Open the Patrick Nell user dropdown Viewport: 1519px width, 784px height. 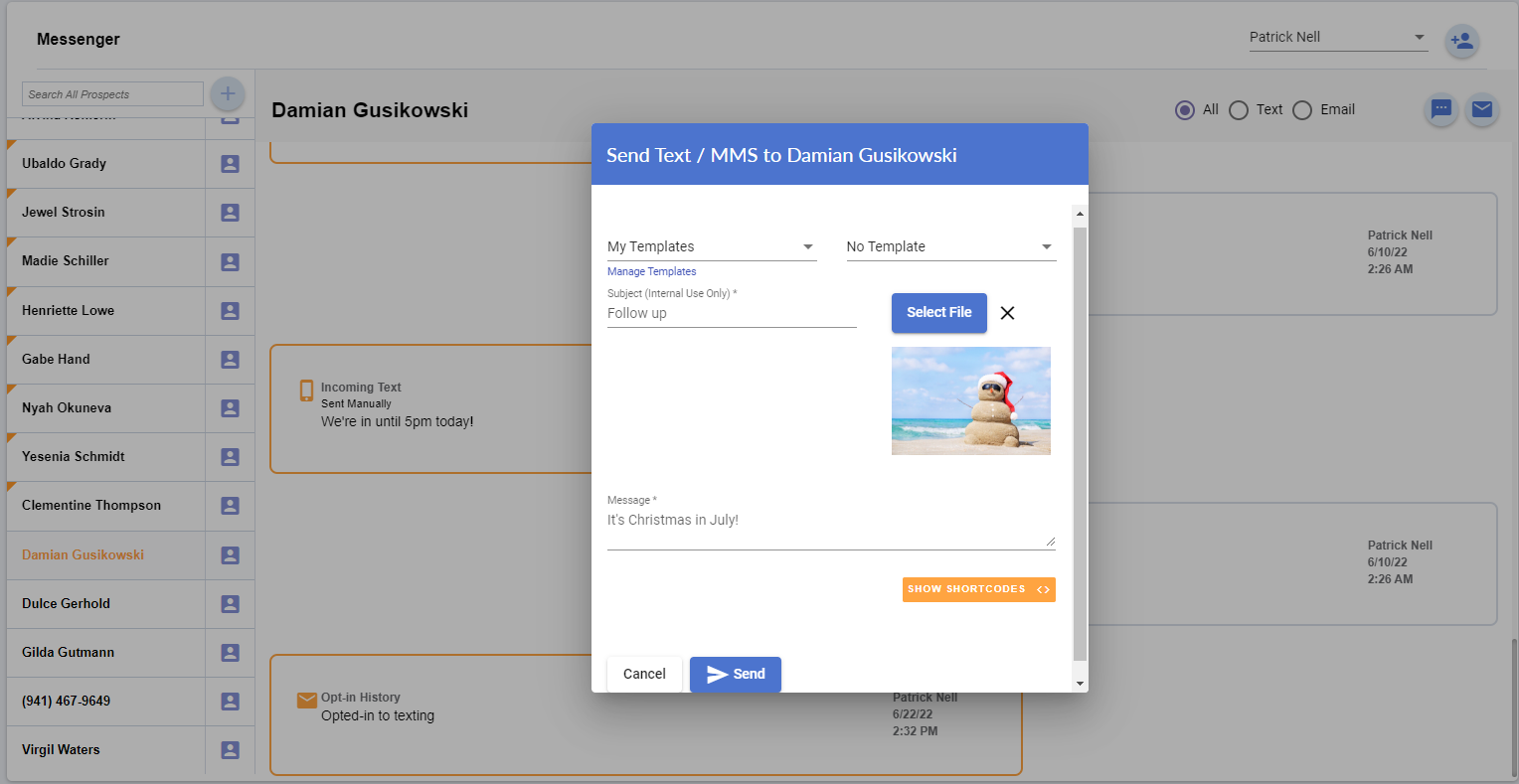tap(1337, 38)
